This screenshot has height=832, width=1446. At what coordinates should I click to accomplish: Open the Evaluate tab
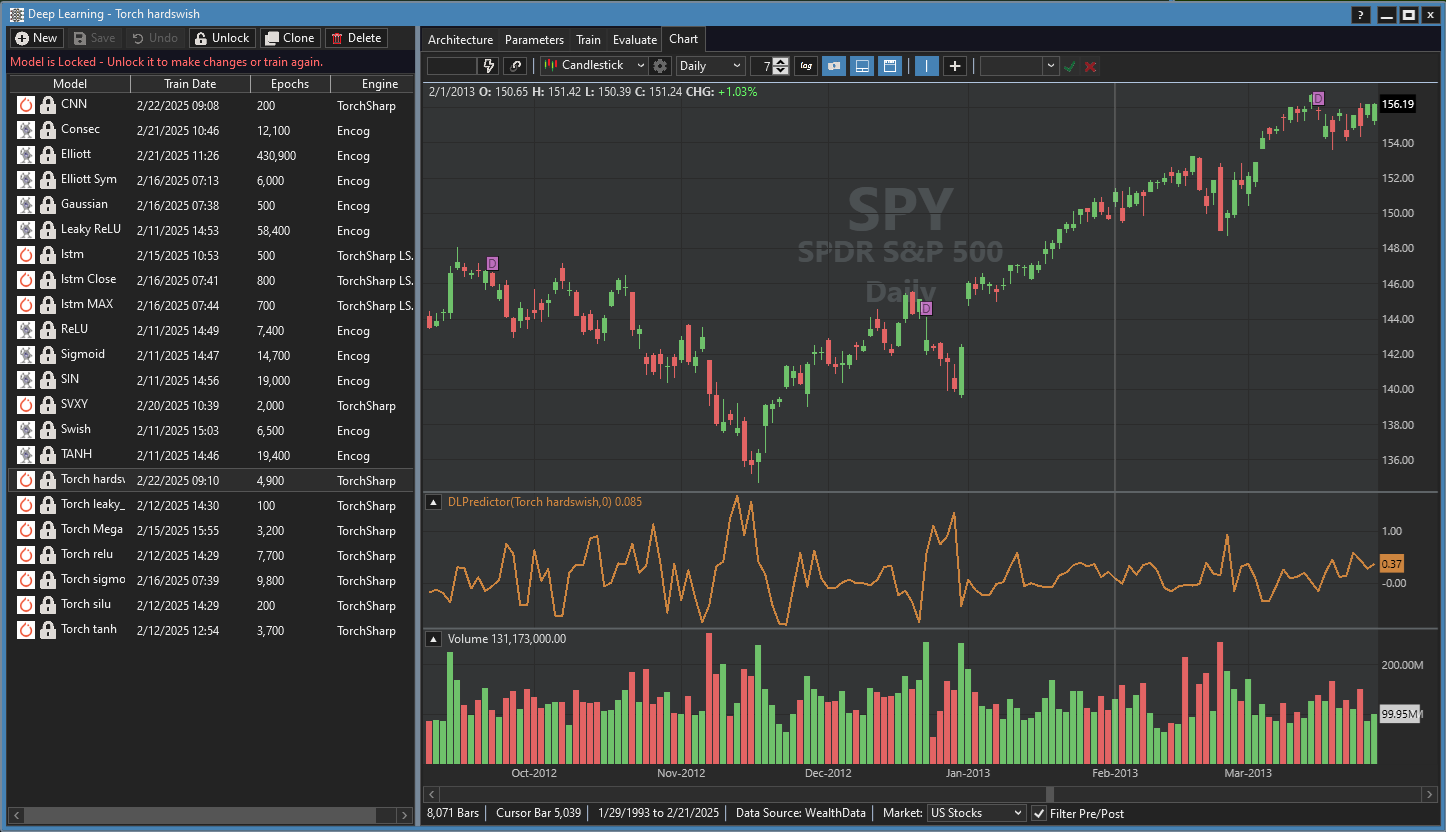pos(635,40)
